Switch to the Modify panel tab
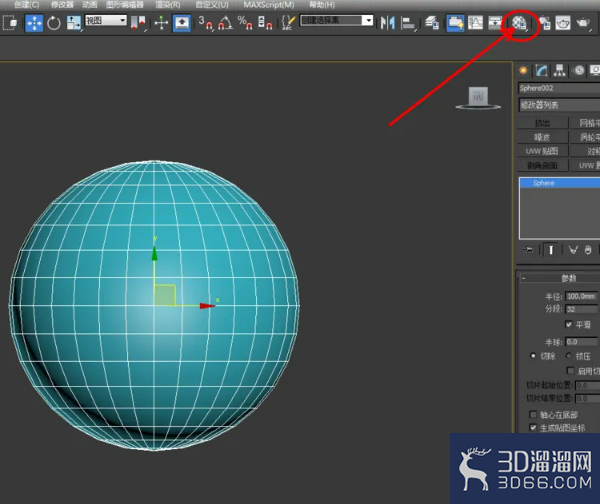The image size is (600, 504). [541, 70]
